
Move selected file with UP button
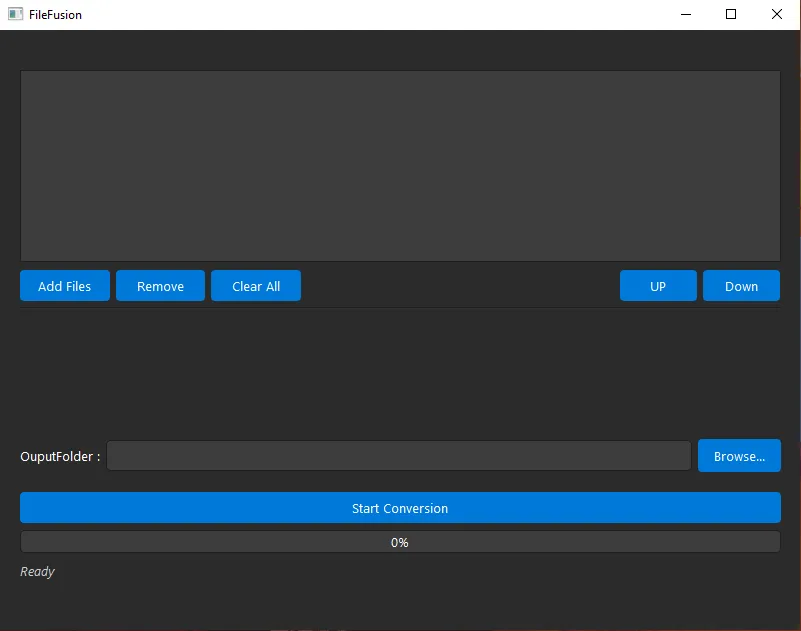658,286
